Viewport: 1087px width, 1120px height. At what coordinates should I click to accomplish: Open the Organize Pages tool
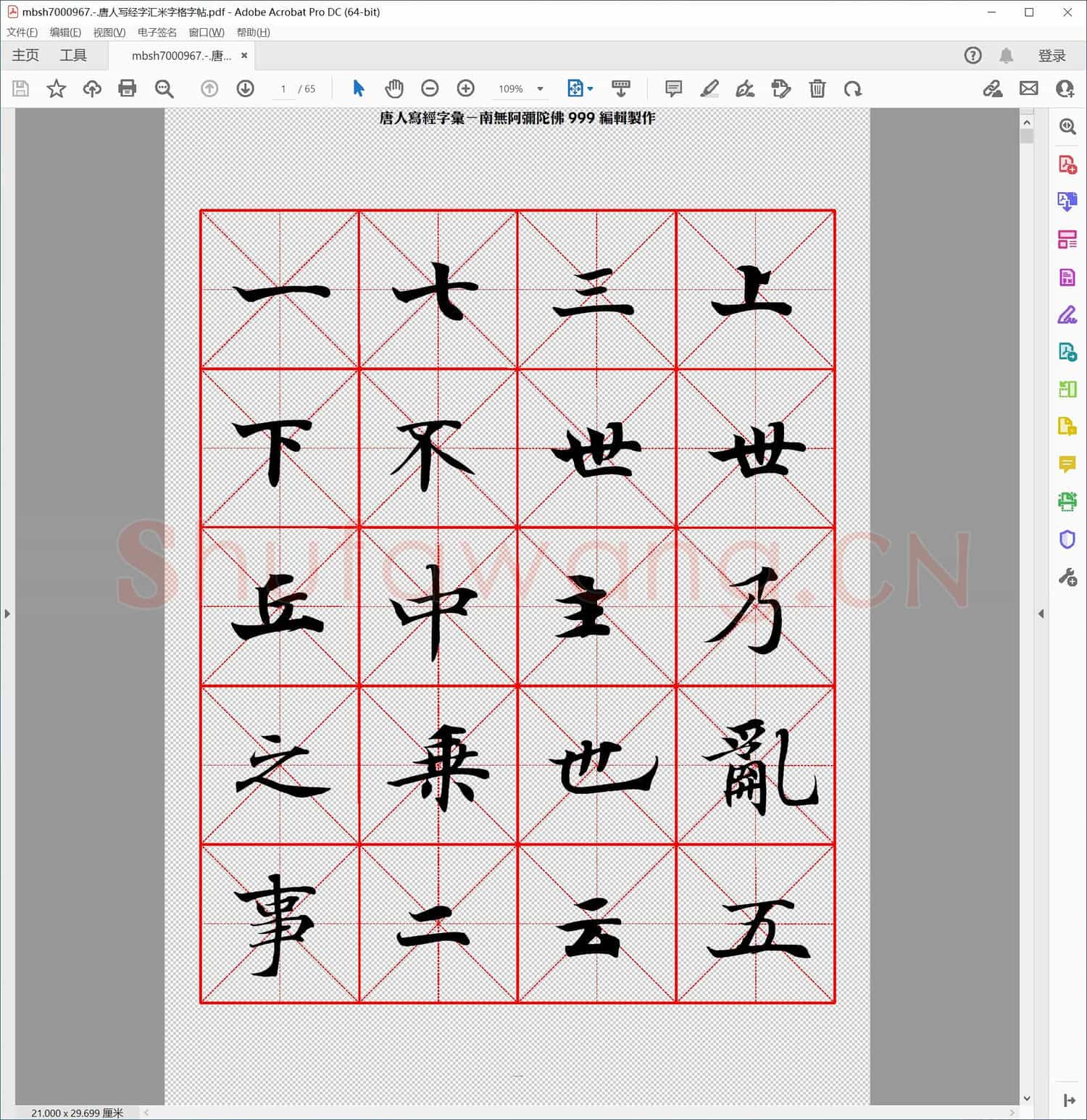pyautogui.click(x=1067, y=239)
